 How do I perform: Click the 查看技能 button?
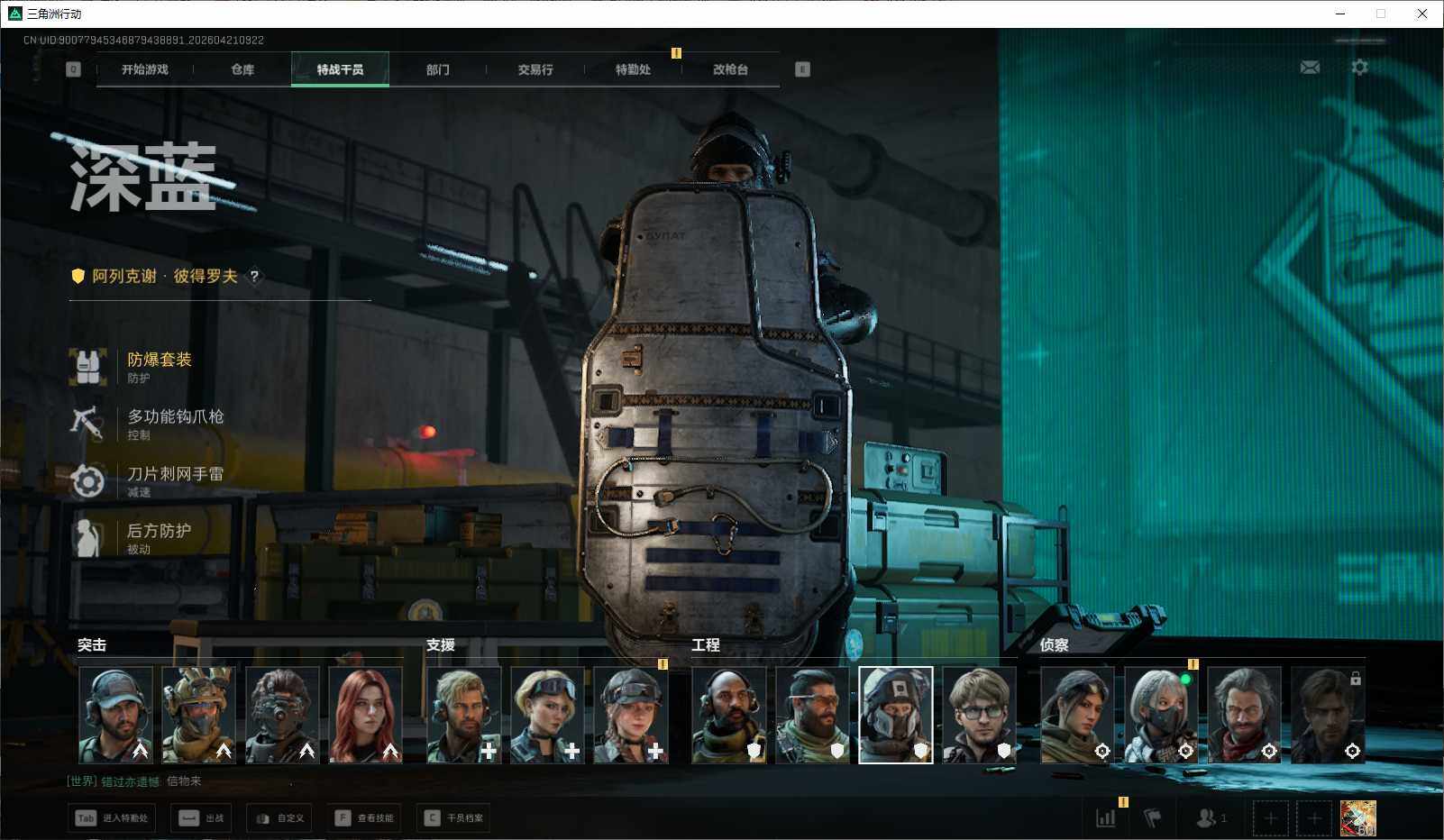point(366,818)
